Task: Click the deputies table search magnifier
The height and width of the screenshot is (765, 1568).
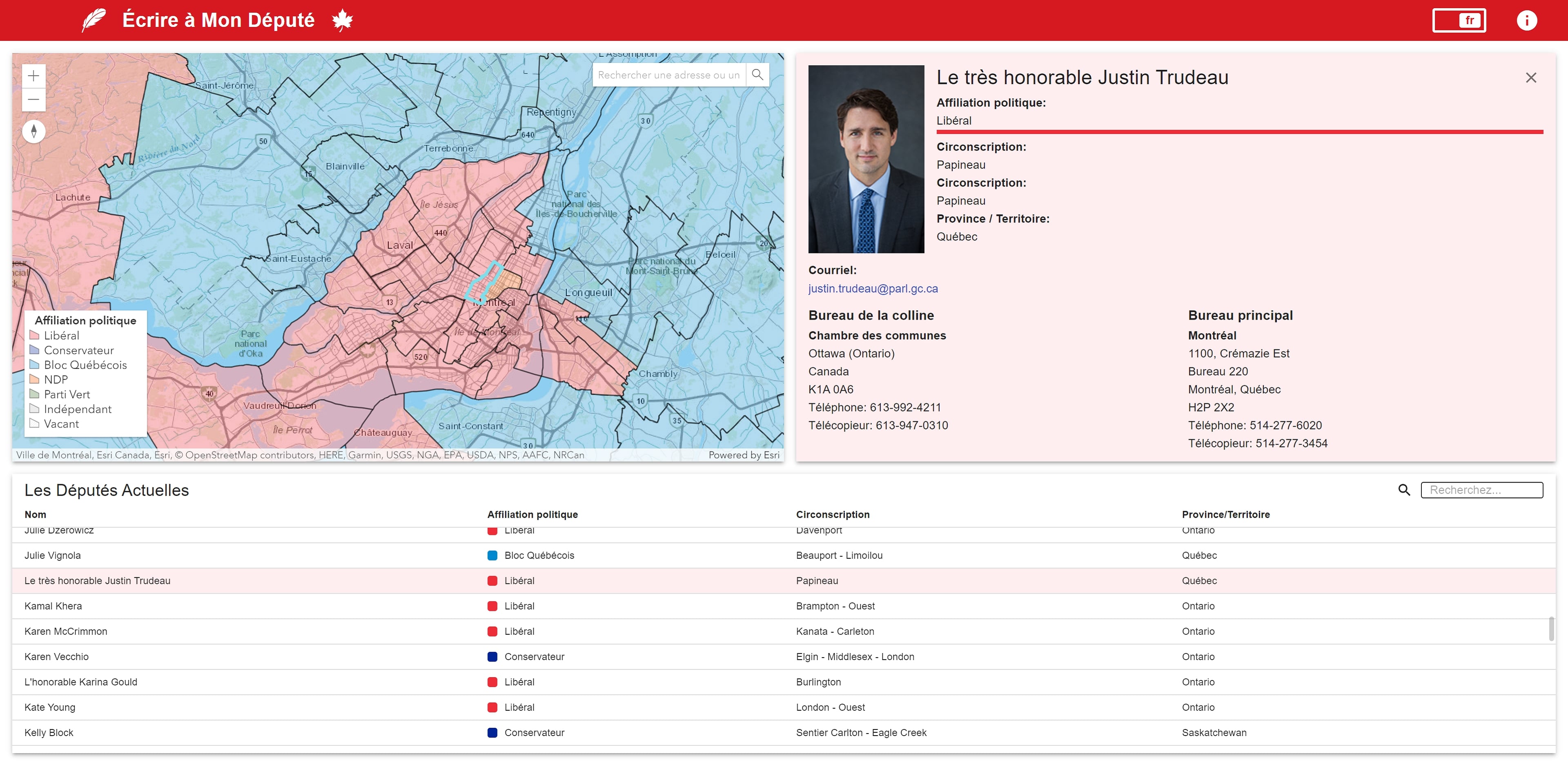Action: [1404, 489]
